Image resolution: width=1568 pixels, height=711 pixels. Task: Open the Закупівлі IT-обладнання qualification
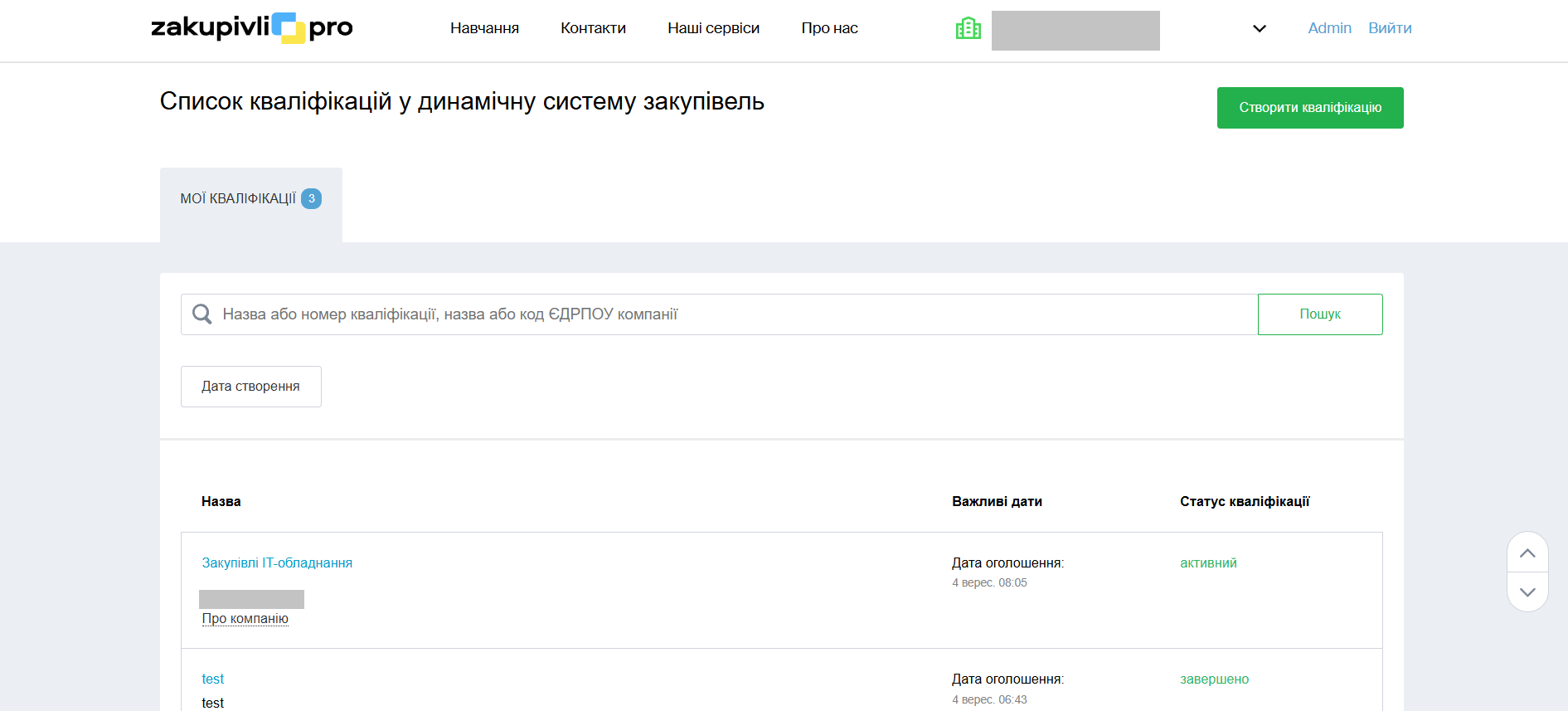coord(277,563)
